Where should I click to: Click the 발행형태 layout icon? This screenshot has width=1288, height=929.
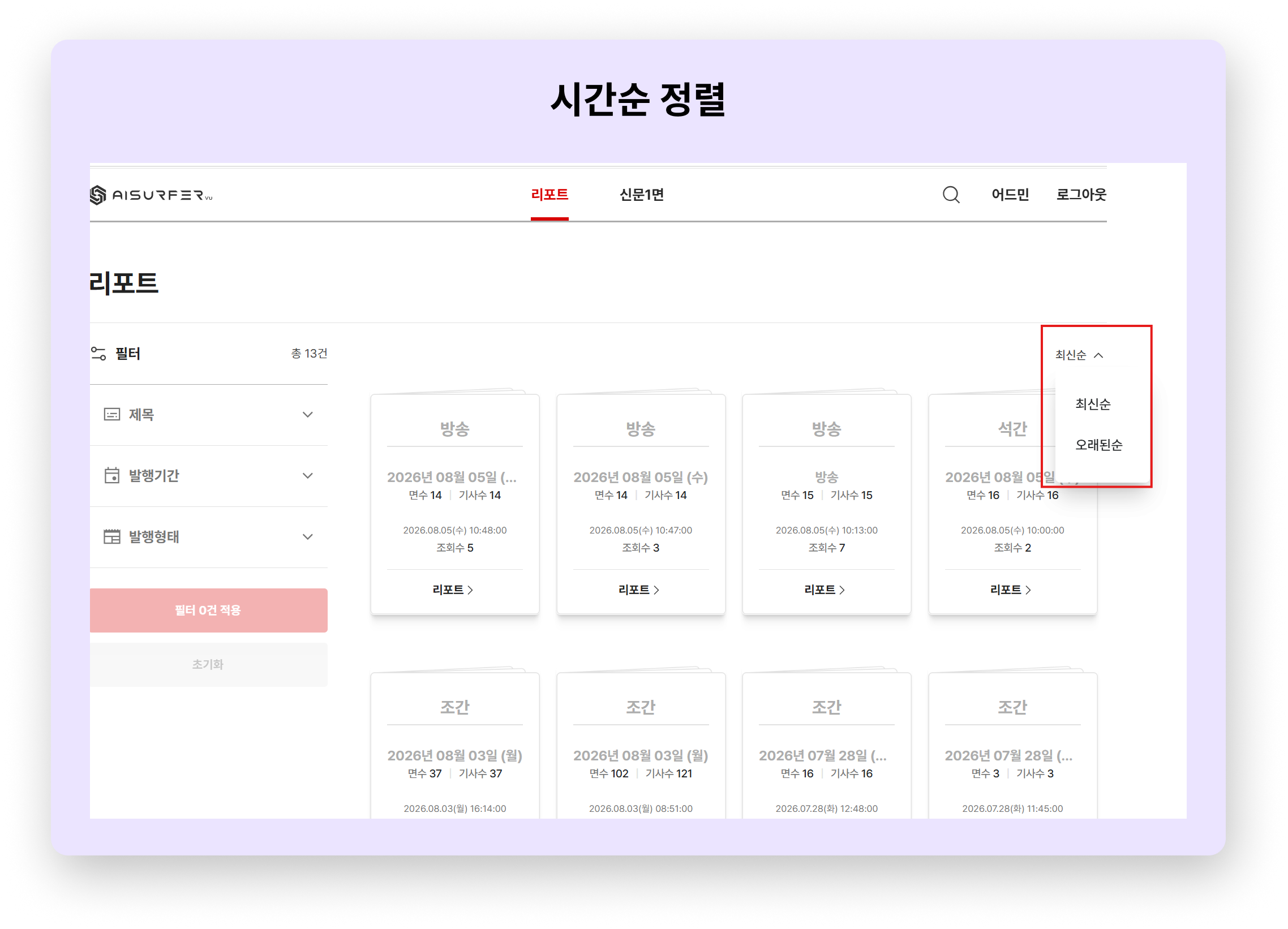click(112, 536)
